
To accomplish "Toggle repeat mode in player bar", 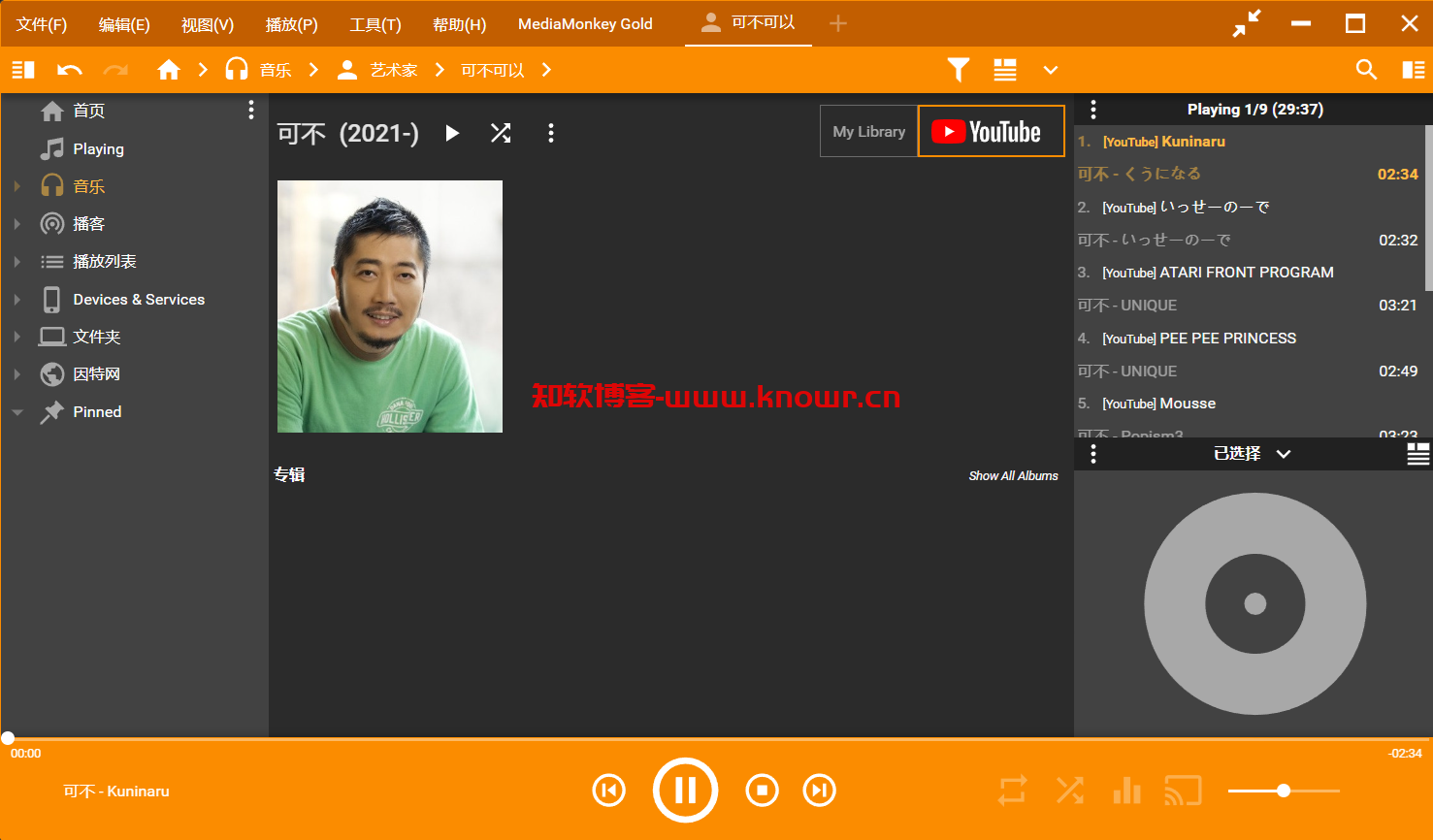I will (x=1012, y=791).
